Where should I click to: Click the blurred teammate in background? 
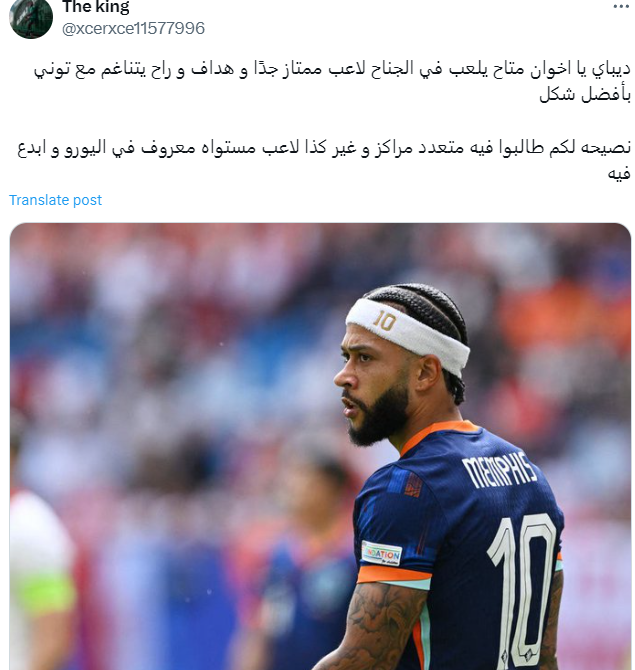coord(308,555)
